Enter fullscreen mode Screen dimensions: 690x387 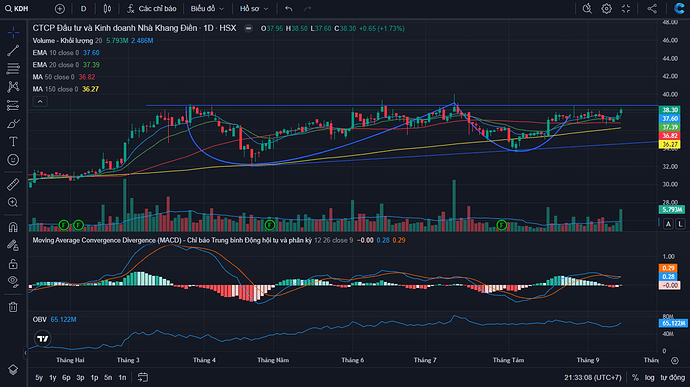[626, 8]
